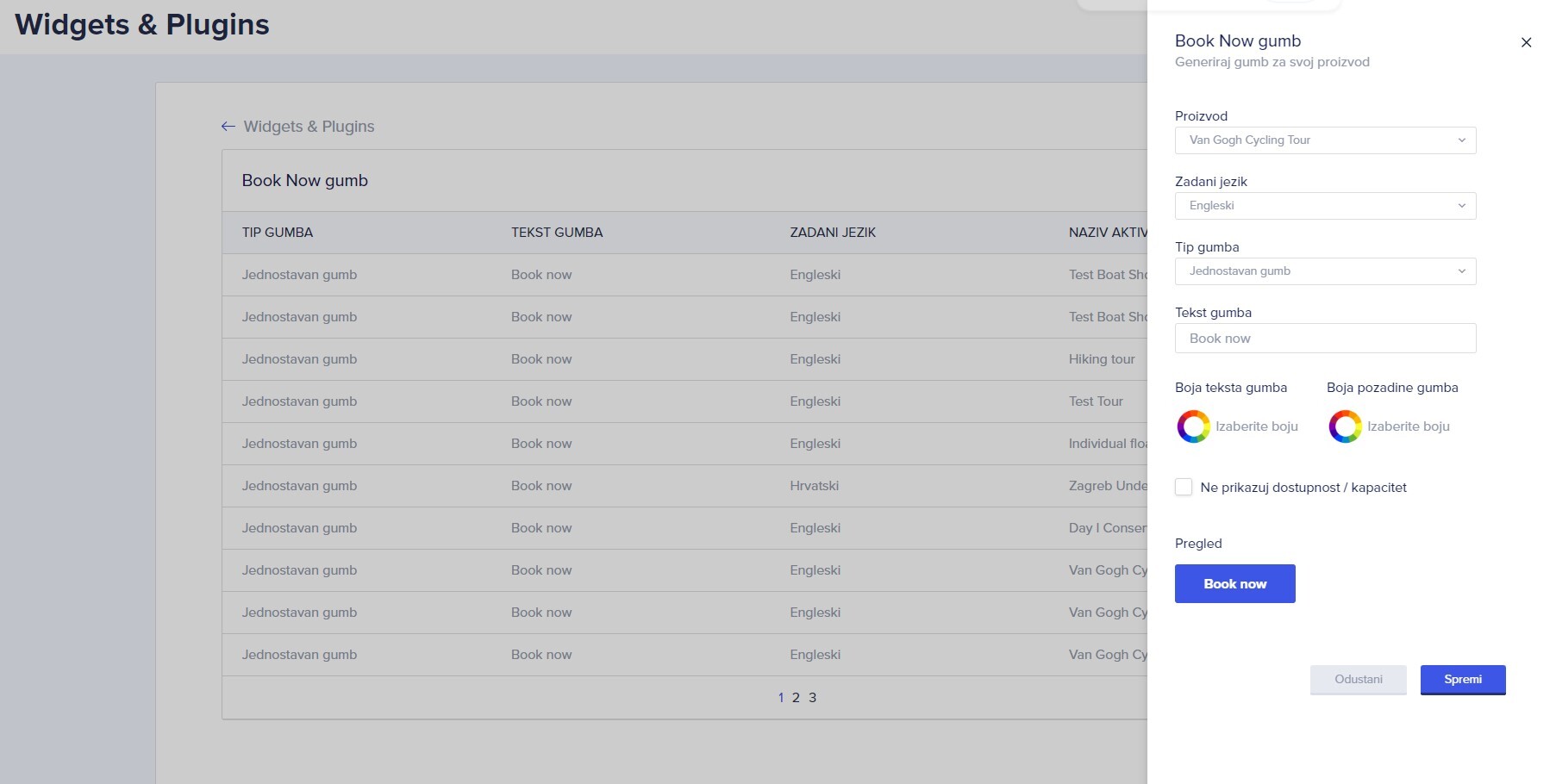Save with the Spremi button
The height and width of the screenshot is (784, 1556).
click(1463, 680)
